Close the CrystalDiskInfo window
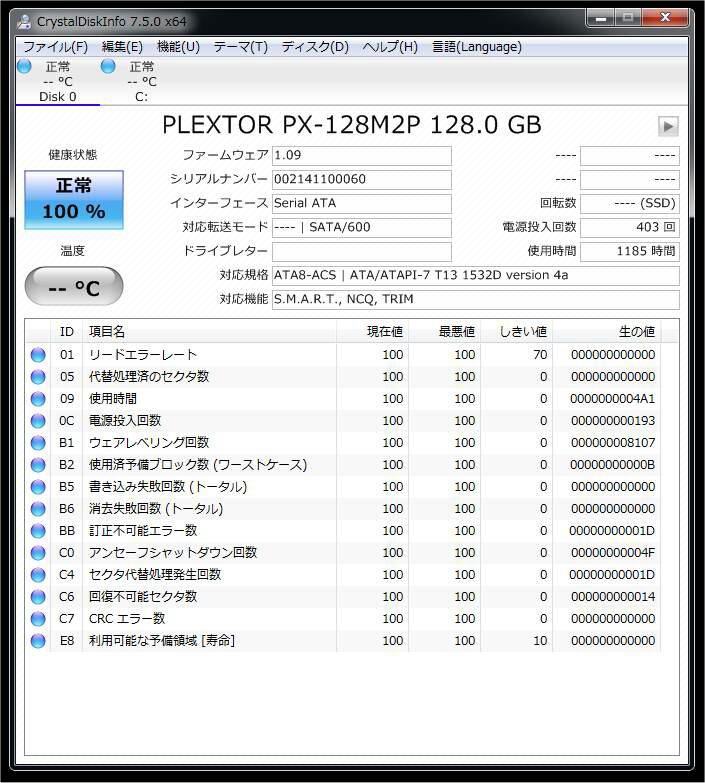 pyautogui.click(x=665, y=18)
